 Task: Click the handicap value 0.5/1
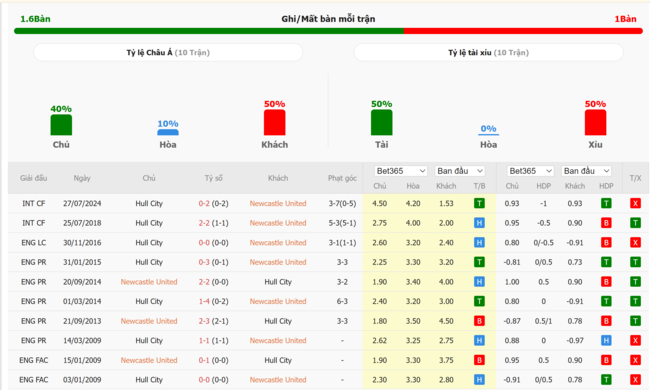tap(543, 321)
